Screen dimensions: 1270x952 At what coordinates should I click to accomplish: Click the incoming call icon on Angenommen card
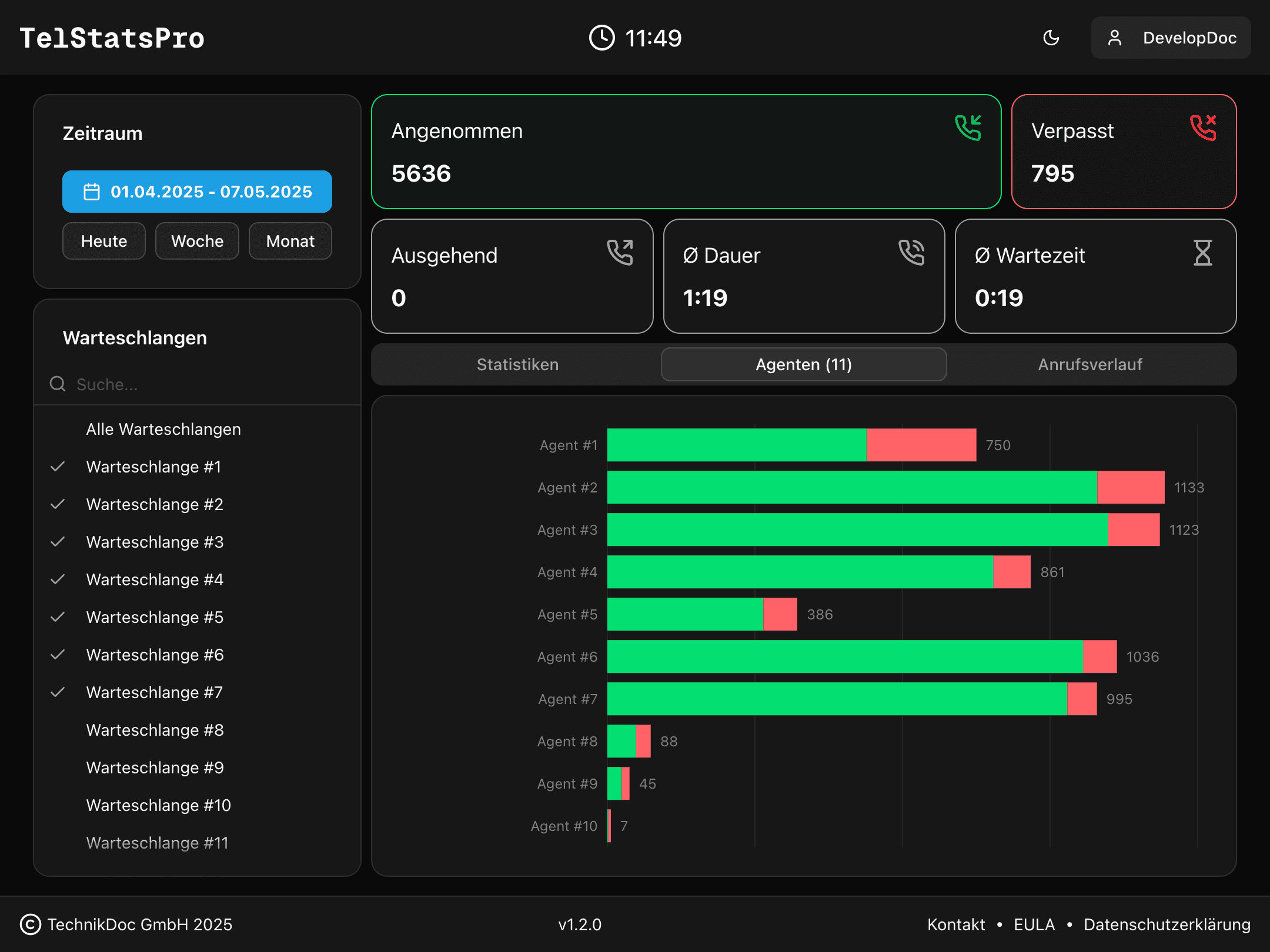(968, 128)
